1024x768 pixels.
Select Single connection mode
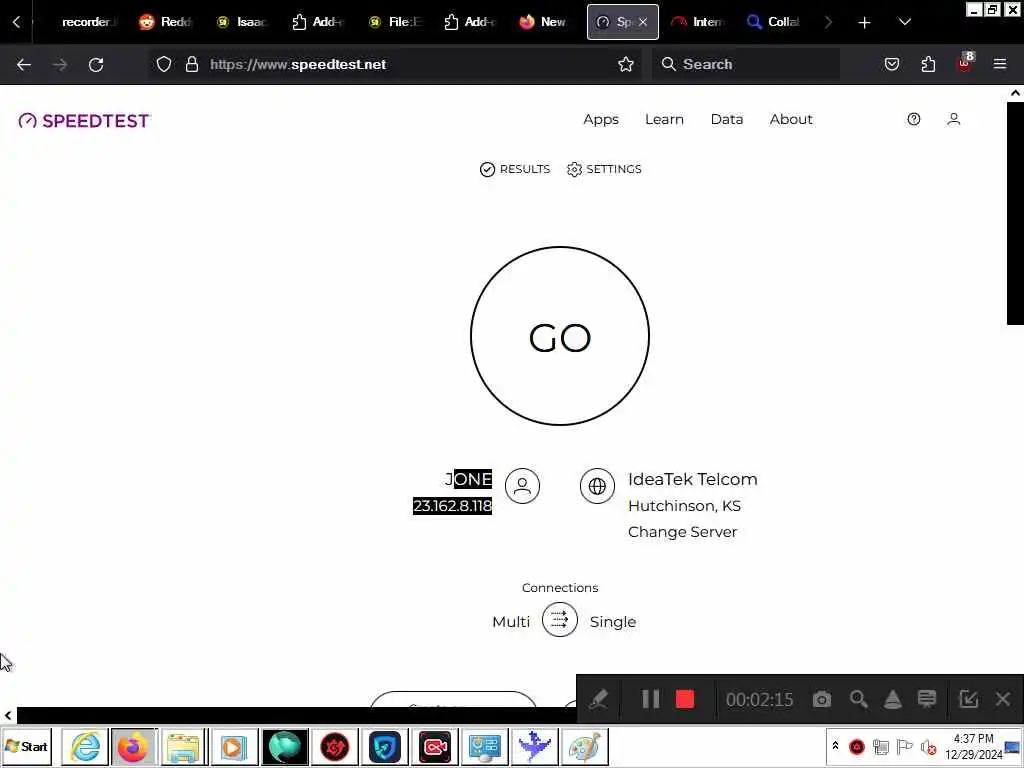click(x=613, y=622)
